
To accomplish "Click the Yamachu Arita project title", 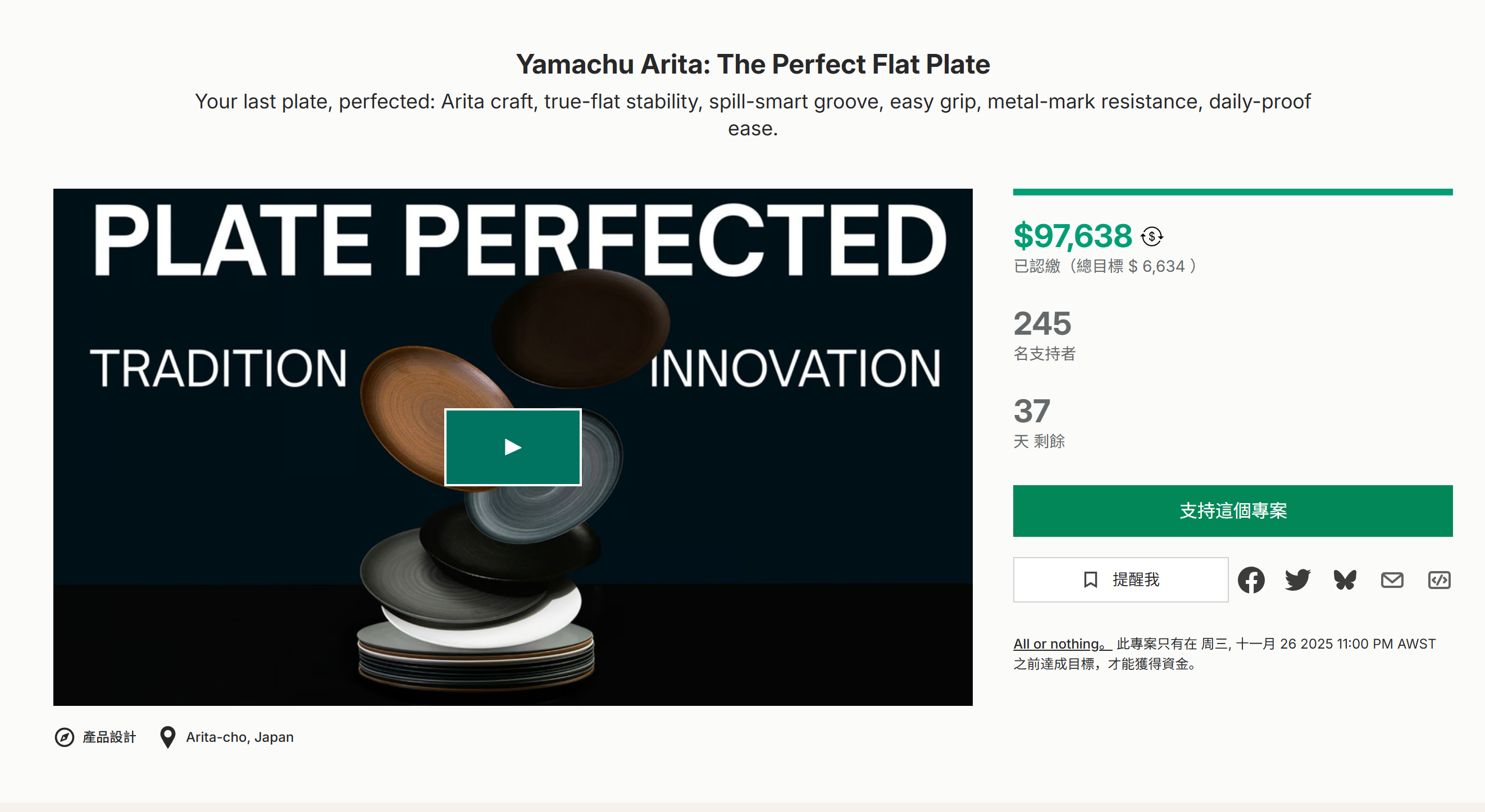I will pyautogui.click(x=752, y=64).
